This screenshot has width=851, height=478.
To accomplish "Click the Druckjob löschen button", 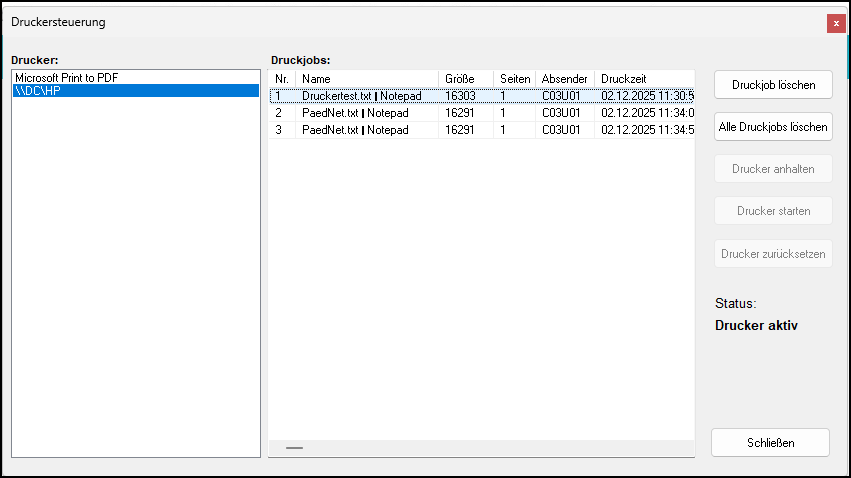I will tap(773, 85).
